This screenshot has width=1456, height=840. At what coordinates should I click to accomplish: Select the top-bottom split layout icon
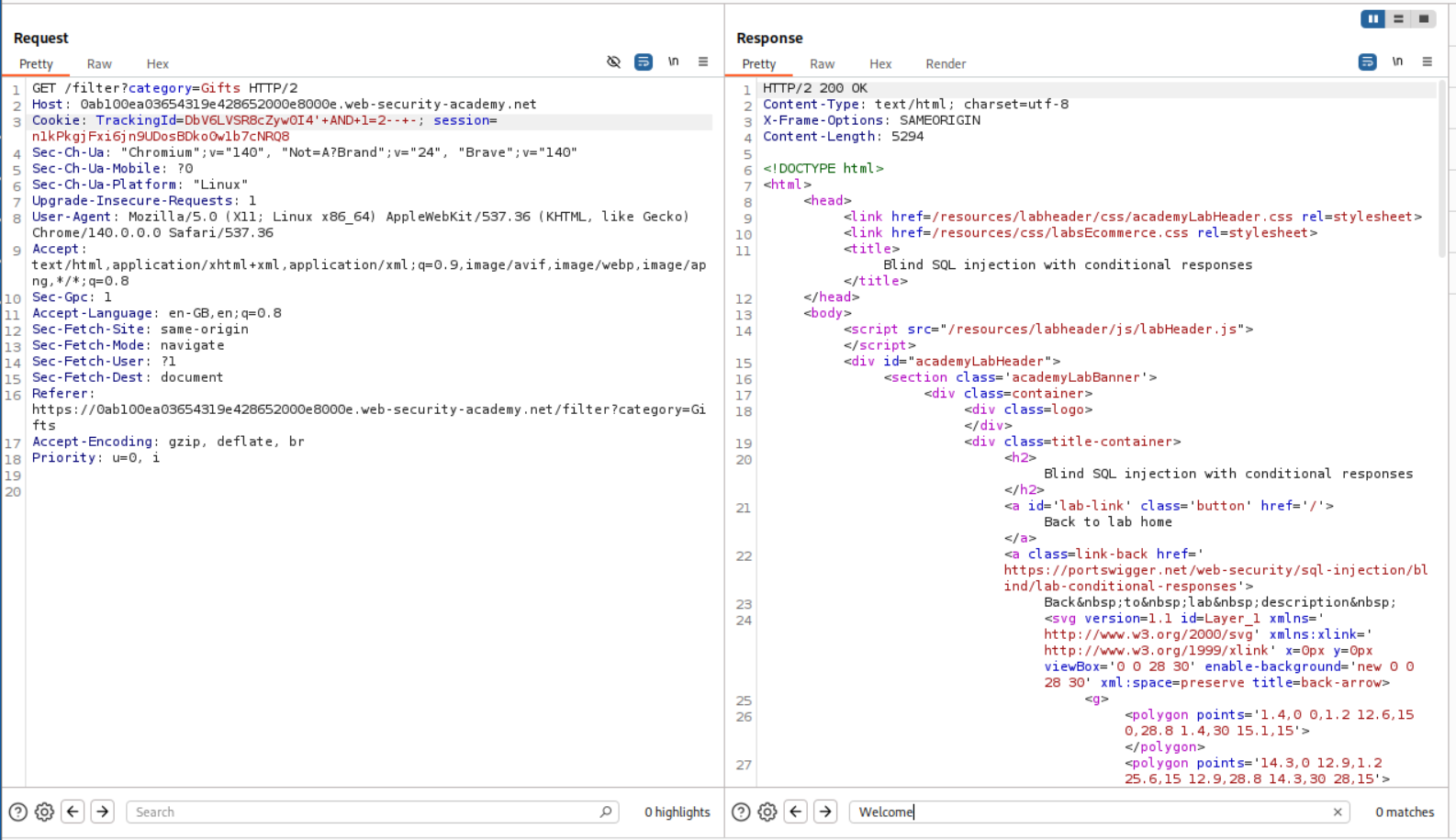[1398, 18]
